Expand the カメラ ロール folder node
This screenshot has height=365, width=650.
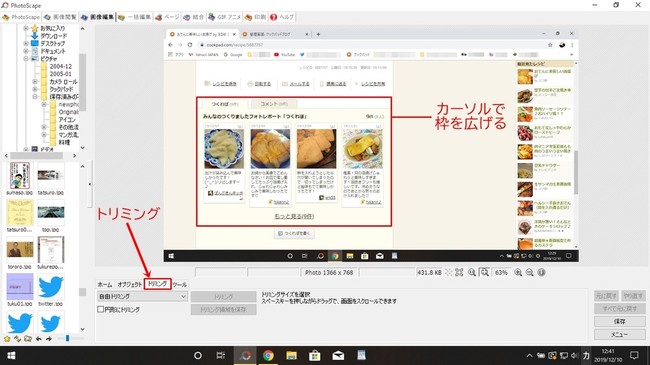point(35,82)
